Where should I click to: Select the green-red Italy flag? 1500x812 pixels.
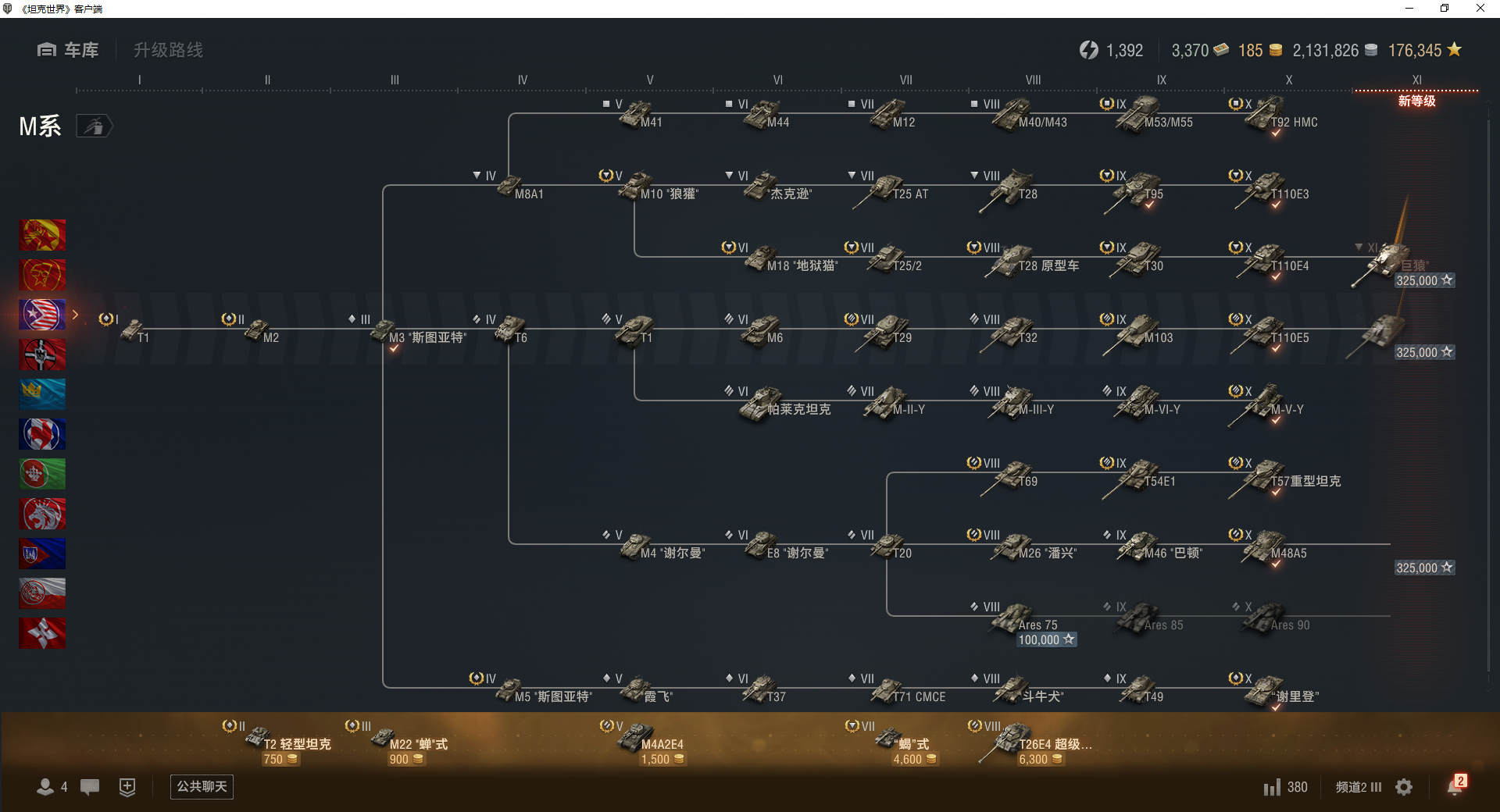(x=42, y=474)
